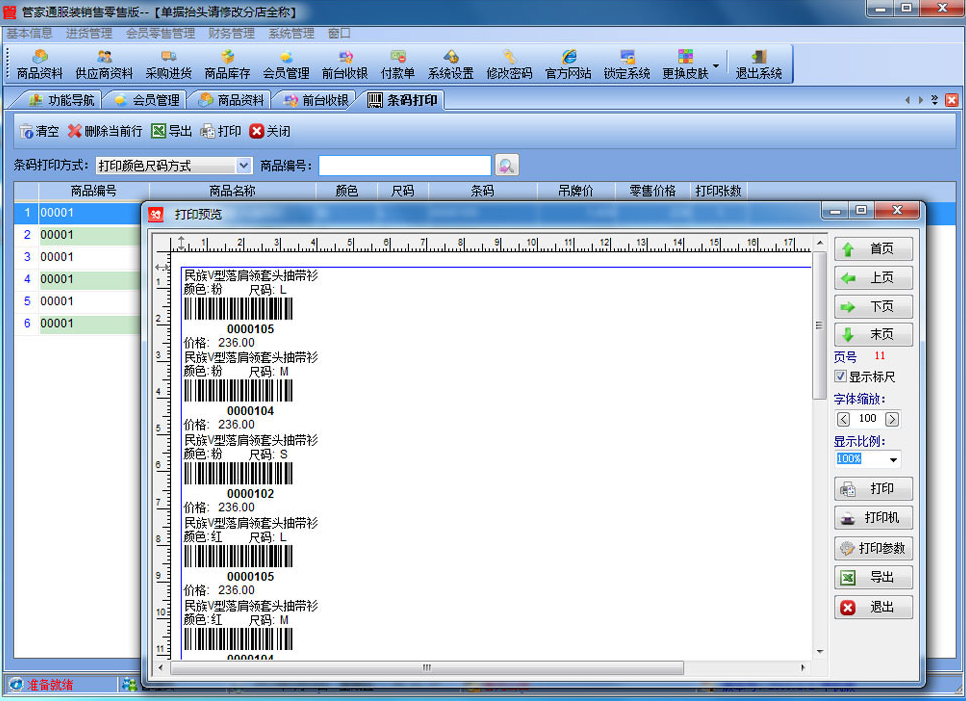Open the 前台收银 cashier icon
The height and width of the screenshot is (701, 966).
coord(345,64)
